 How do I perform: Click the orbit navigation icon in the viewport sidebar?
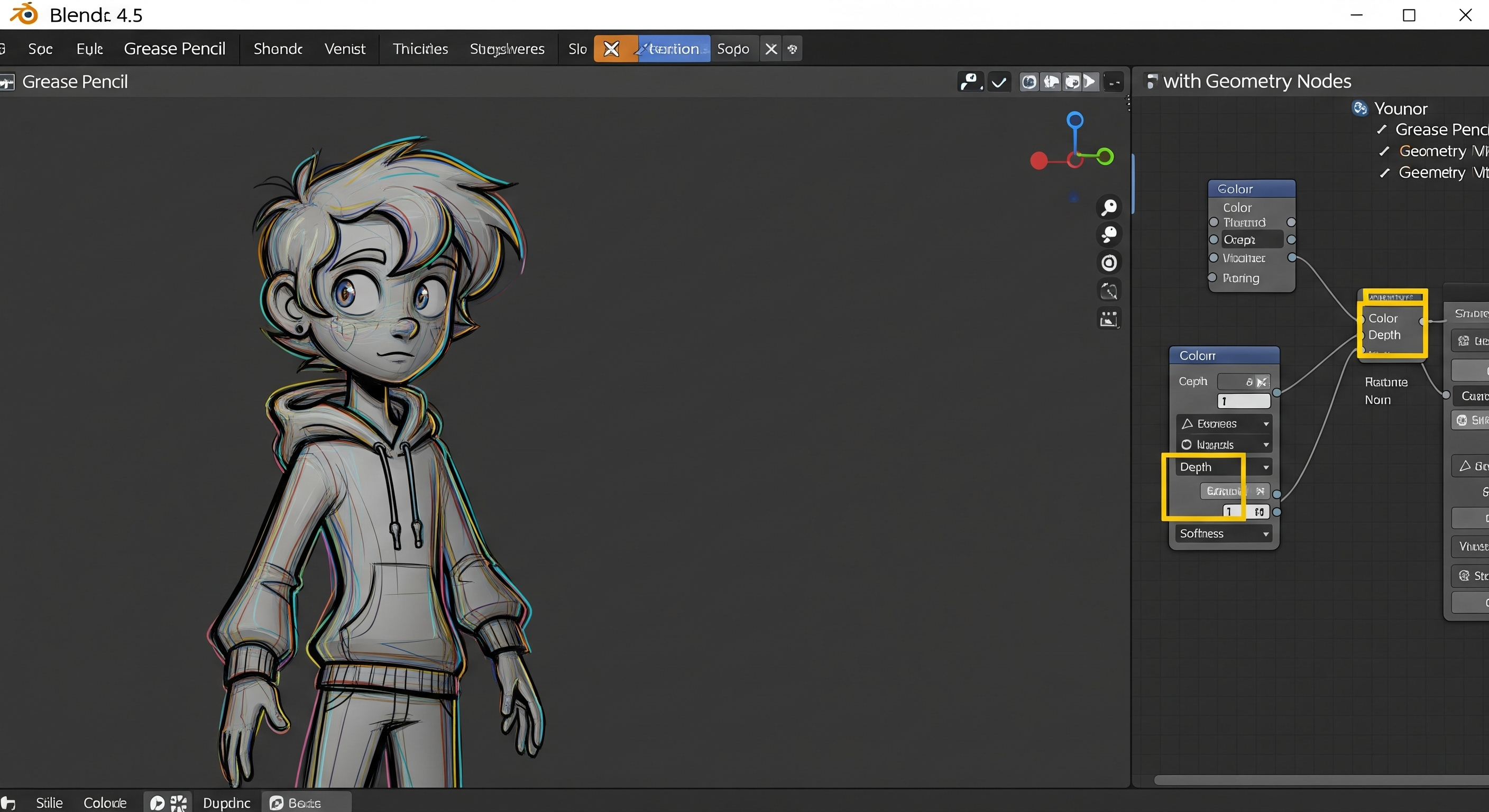pos(1109,263)
